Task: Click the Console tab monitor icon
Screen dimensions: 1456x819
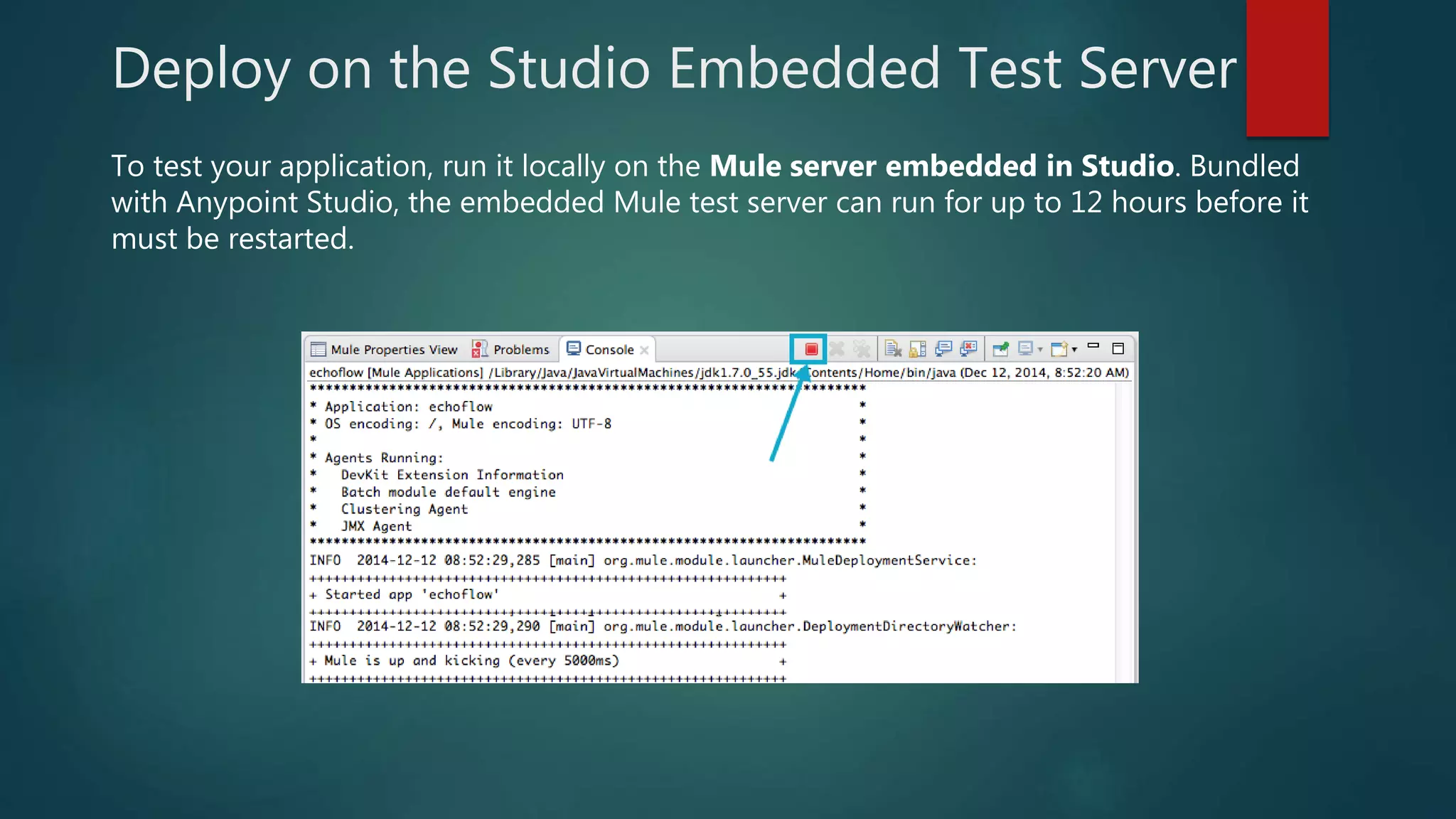Action: (x=574, y=348)
